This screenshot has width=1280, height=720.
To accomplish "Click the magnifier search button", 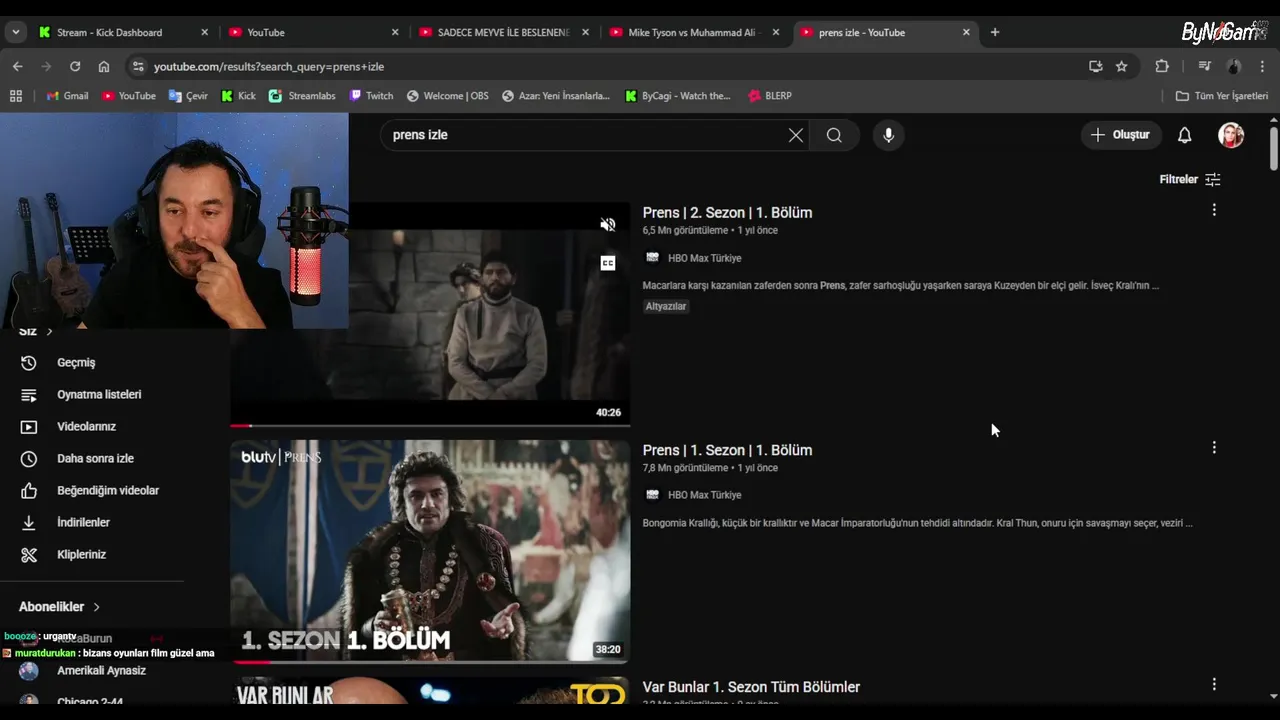I will coord(834,135).
